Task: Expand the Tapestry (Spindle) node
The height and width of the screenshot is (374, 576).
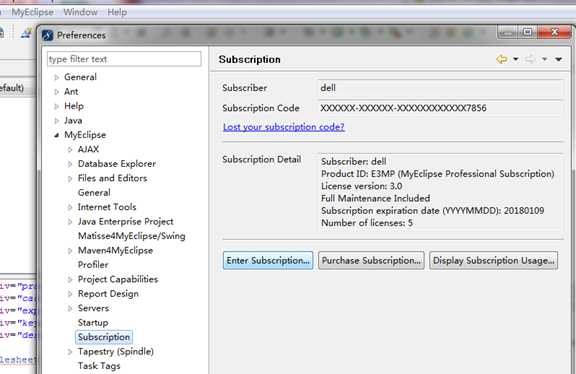Action: [x=70, y=352]
